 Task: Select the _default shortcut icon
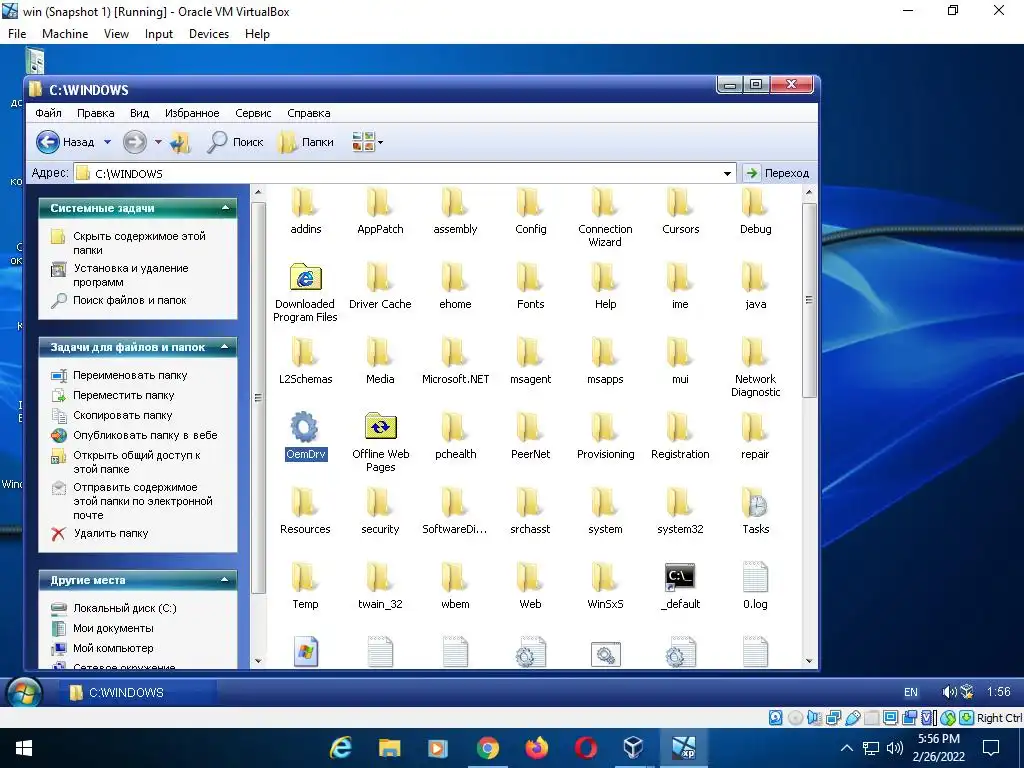tap(680, 578)
